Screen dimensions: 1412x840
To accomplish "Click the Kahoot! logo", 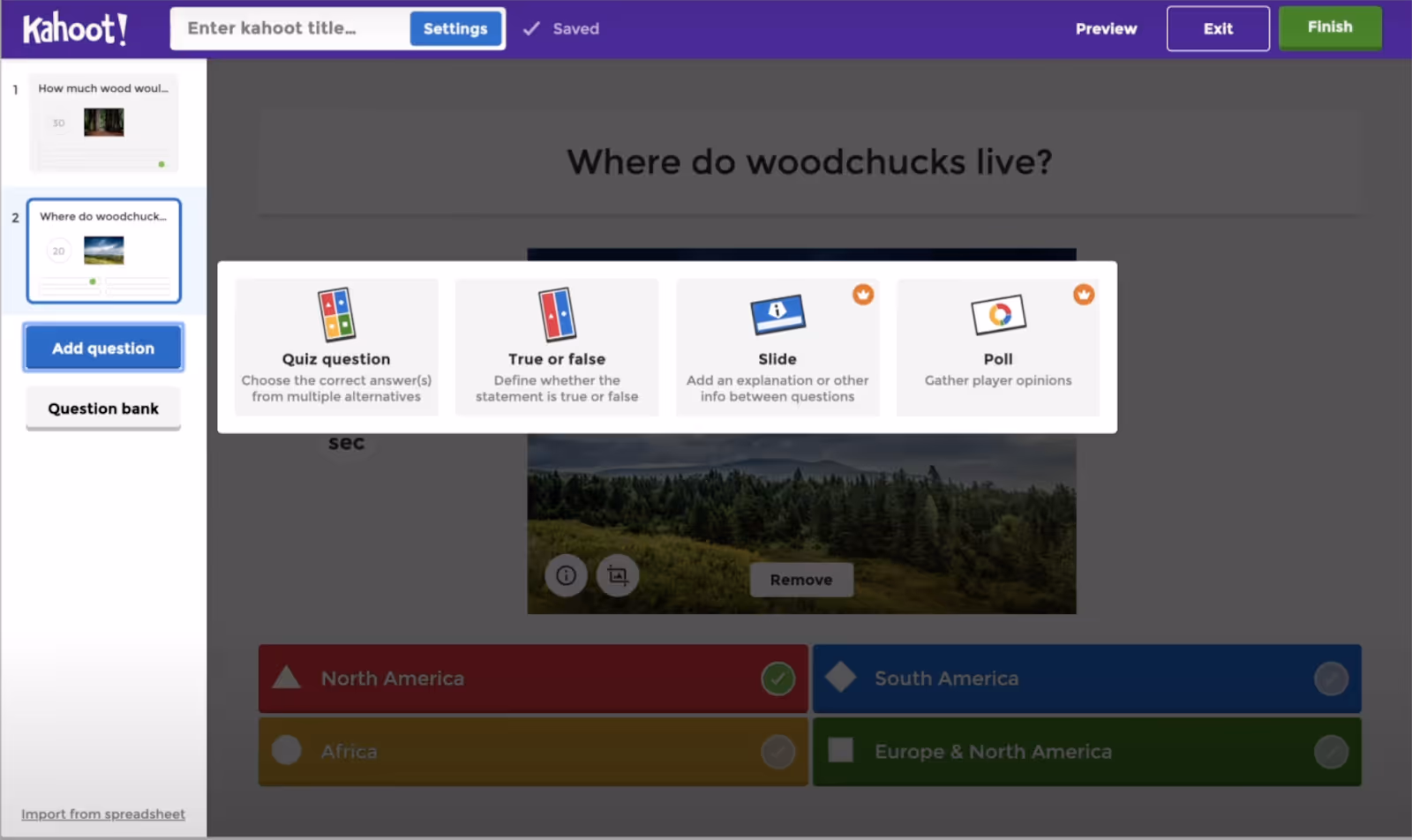I will 75,28.
